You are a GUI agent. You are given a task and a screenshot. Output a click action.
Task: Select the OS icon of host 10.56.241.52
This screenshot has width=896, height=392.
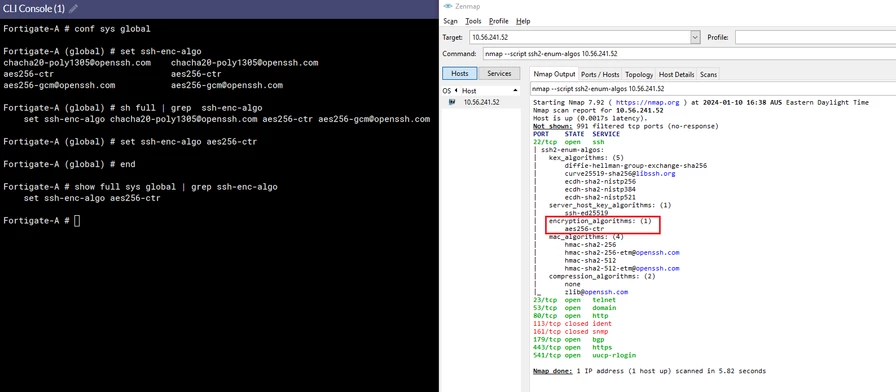(452, 102)
